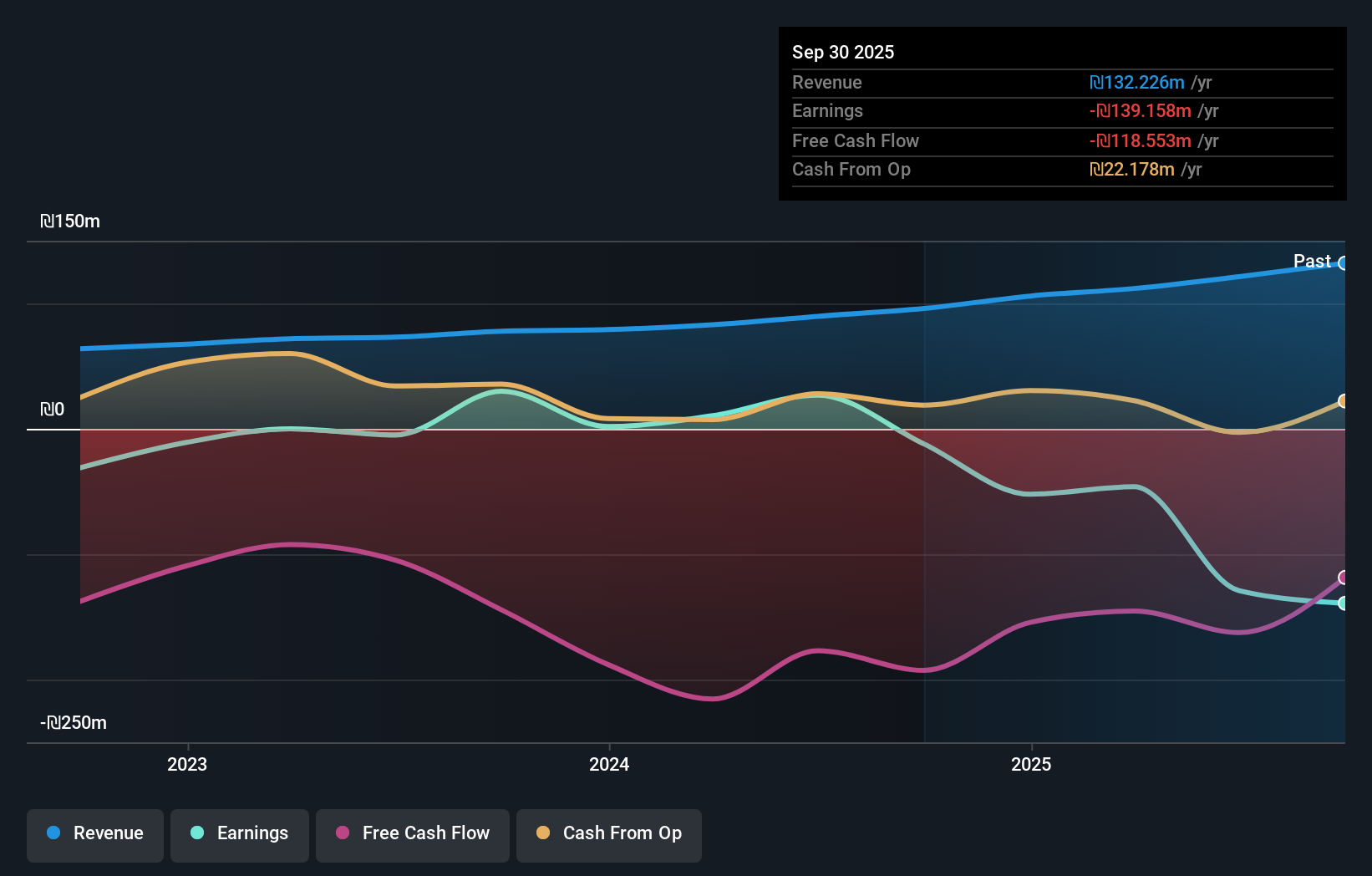This screenshot has height=876, width=1372.
Task: Click the 2024 axis label
Action: pos(609,764)
